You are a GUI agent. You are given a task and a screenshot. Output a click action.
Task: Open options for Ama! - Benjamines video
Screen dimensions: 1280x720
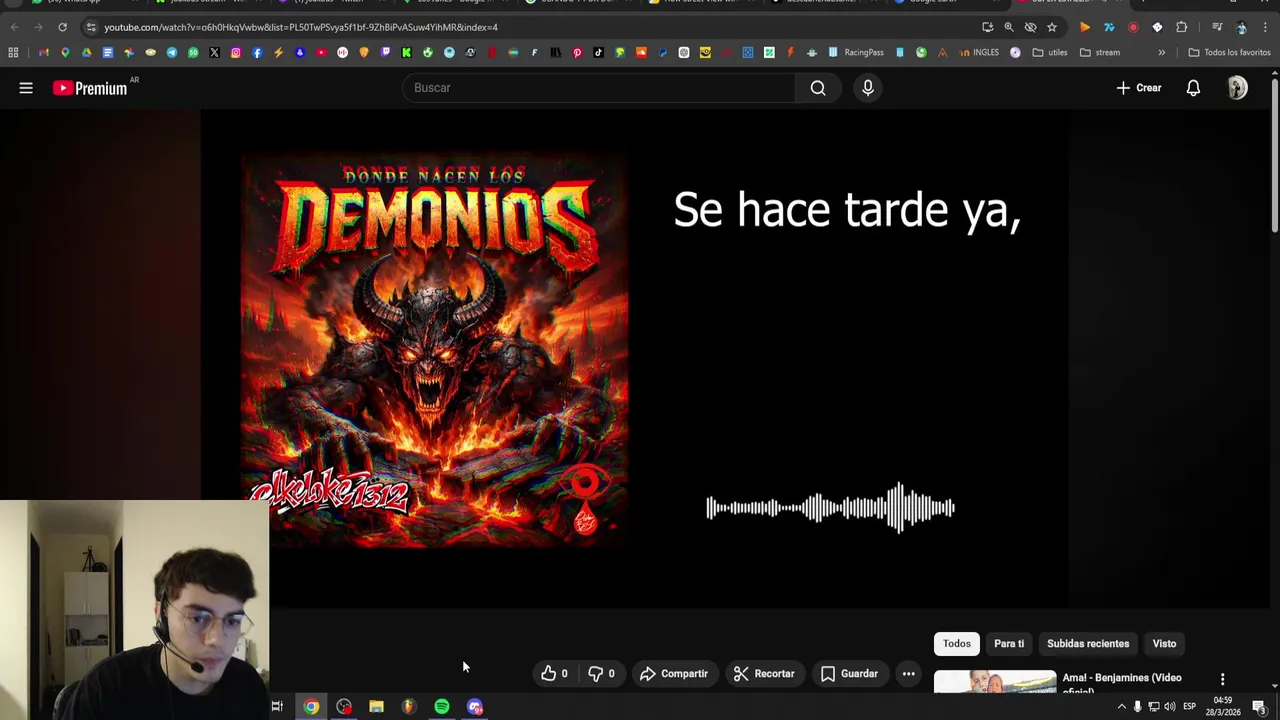click(1222, 679)
